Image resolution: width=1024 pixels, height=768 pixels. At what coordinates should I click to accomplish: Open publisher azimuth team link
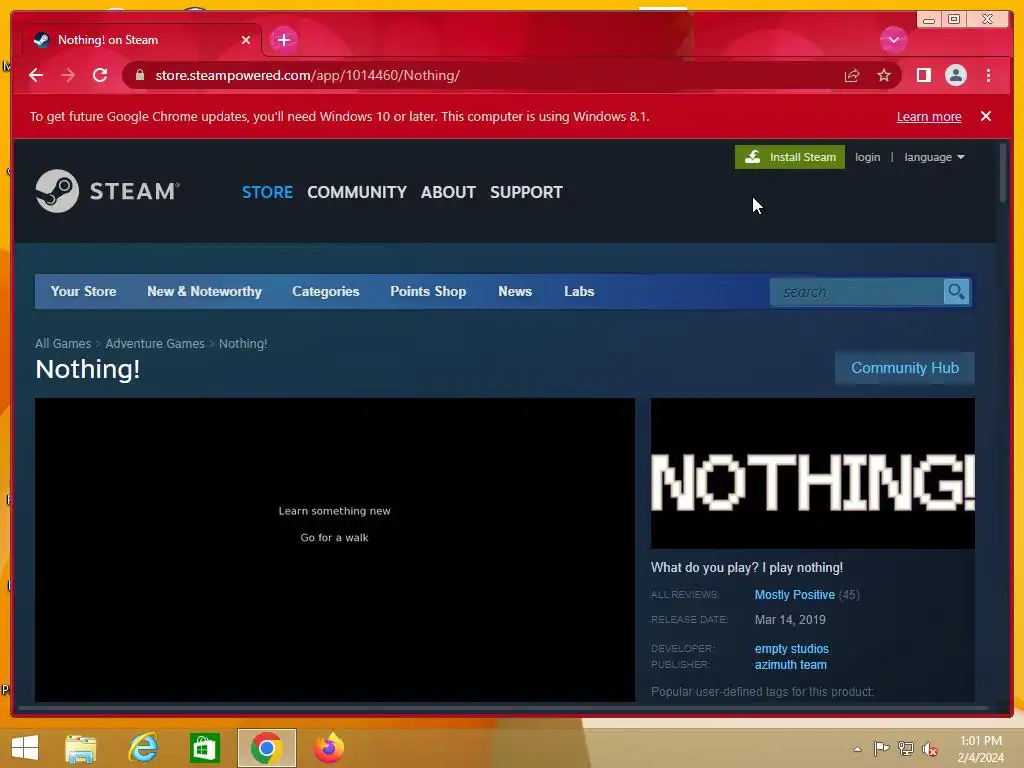790,665
